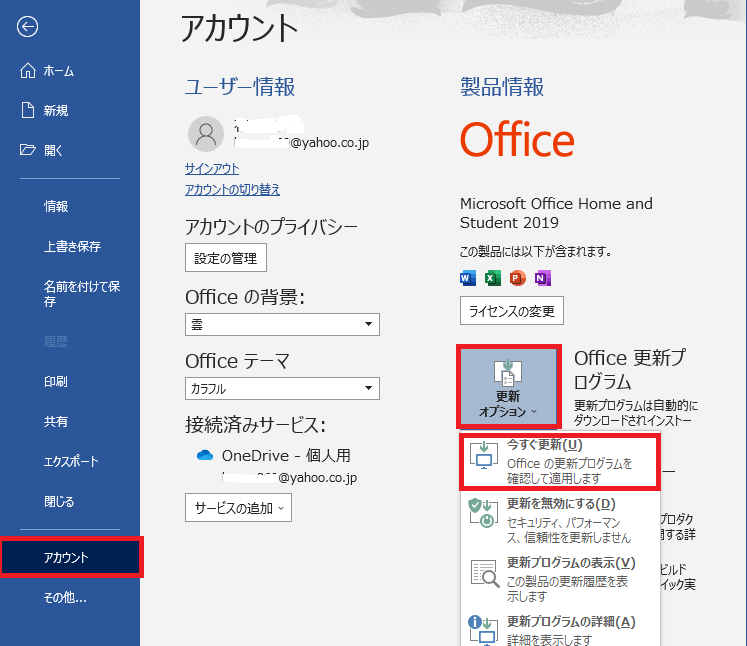Open the Office テーマ dropdown
The height and width of the screenshot is (646, 747).
click(x=282, y=388)
